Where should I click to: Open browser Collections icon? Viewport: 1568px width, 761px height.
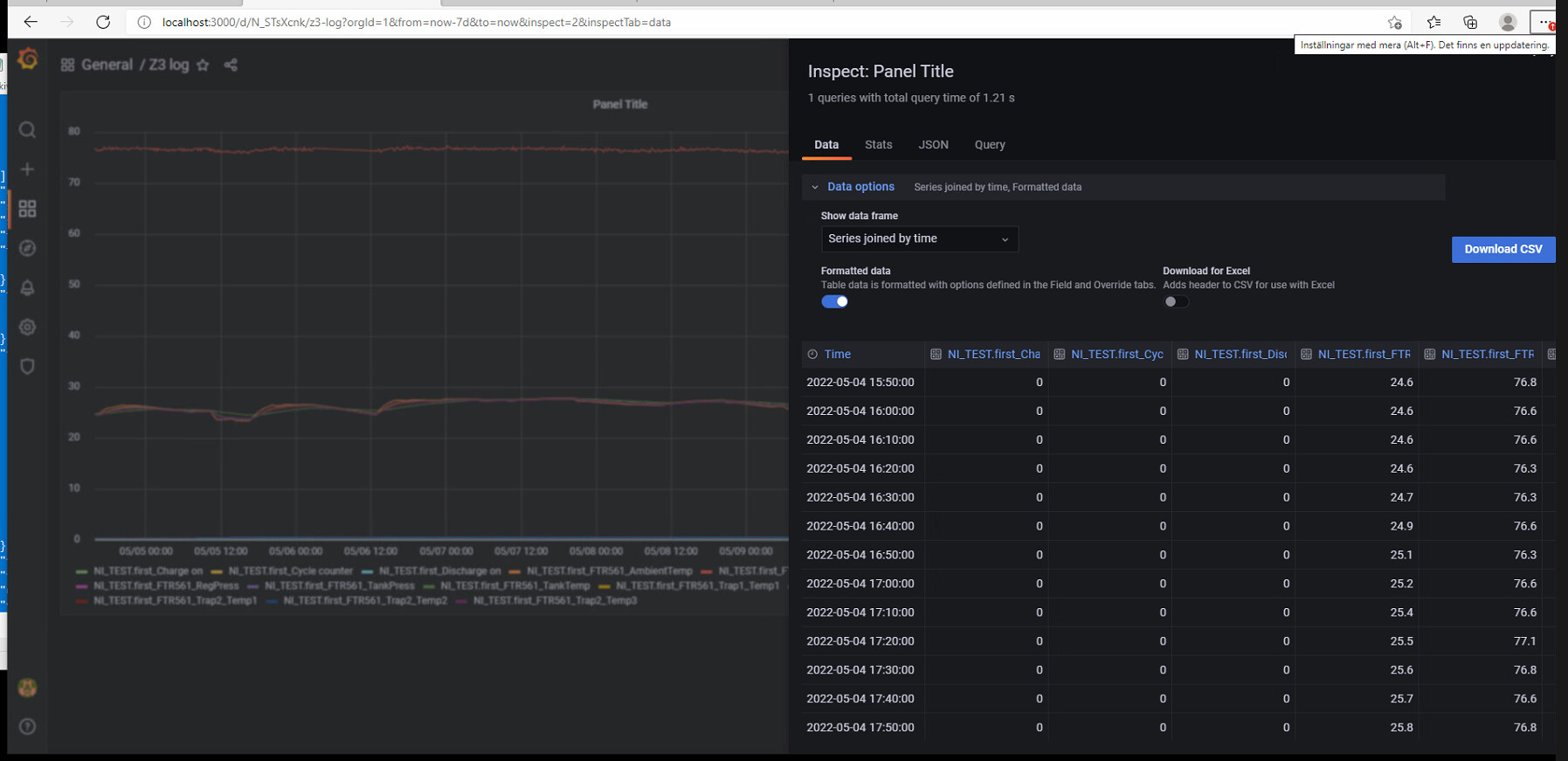(x=1471, y=22)
